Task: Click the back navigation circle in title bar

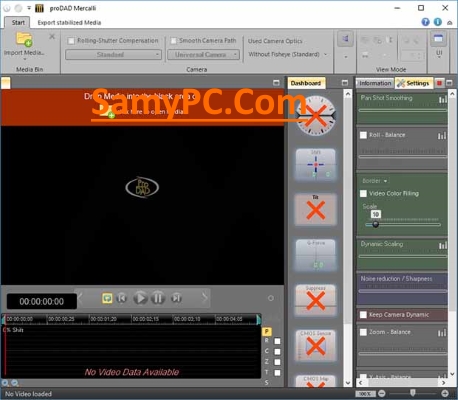Action: point(7,8)
